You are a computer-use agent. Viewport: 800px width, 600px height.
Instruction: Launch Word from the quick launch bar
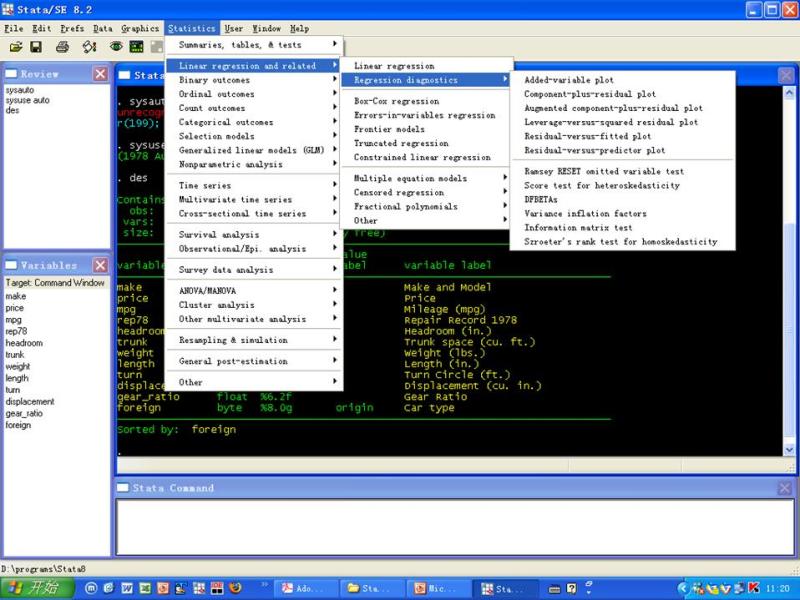click(x=127, y=588)
